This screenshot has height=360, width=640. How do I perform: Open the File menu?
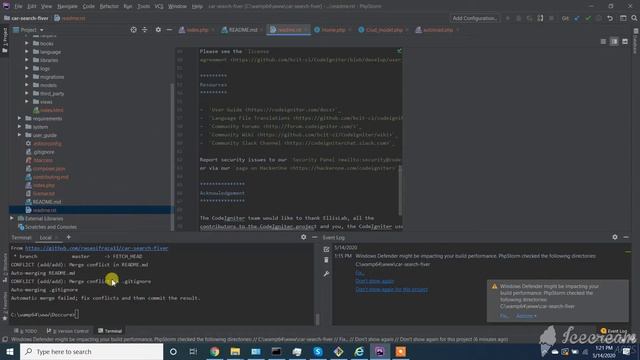[x=18, y=7]
